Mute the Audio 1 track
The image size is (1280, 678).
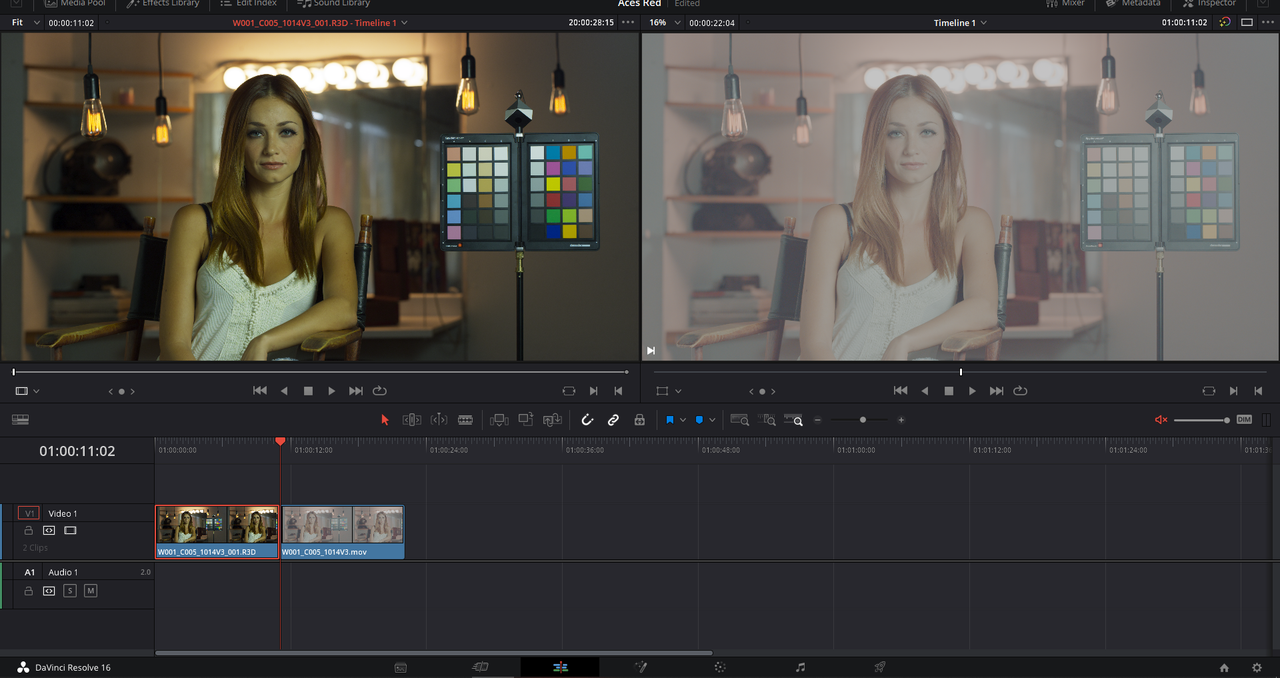90,591
